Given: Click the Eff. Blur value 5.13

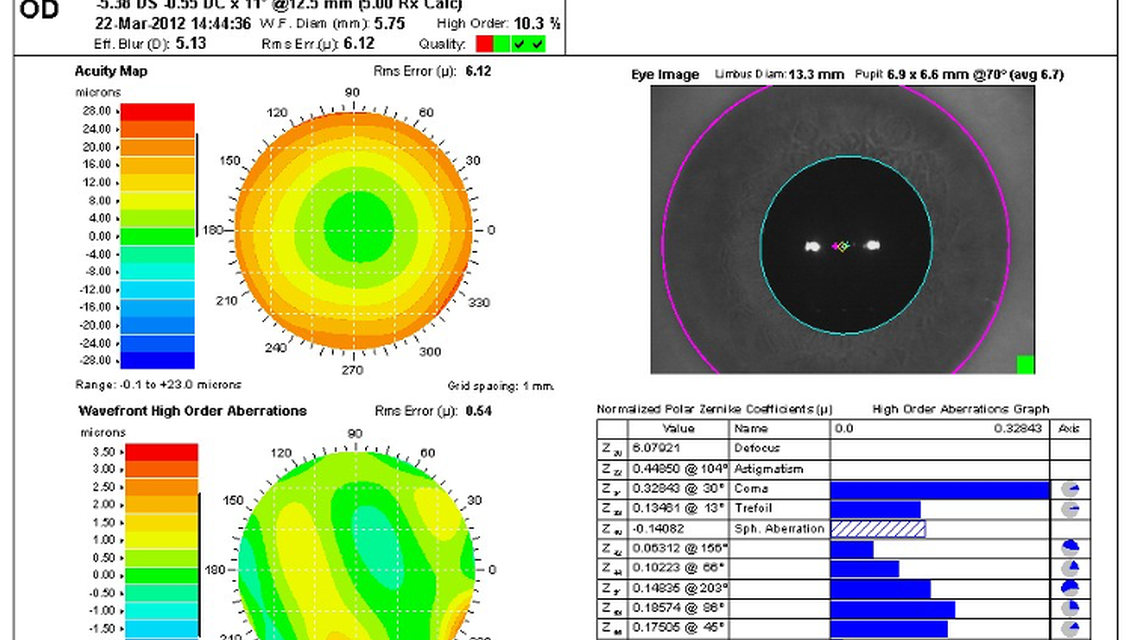Looking at the screenshot, I should tap(190, 44).
